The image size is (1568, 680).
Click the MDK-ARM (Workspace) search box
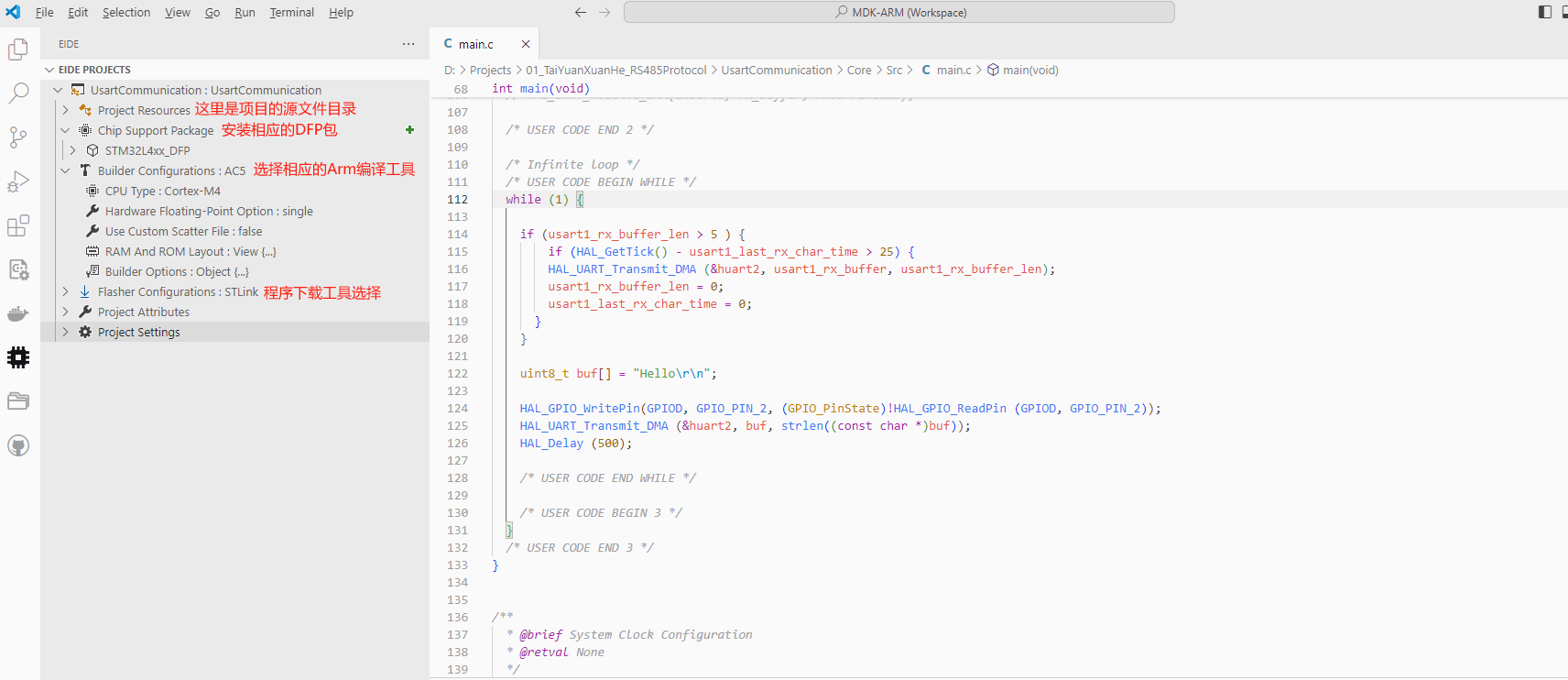coord(899,12)
